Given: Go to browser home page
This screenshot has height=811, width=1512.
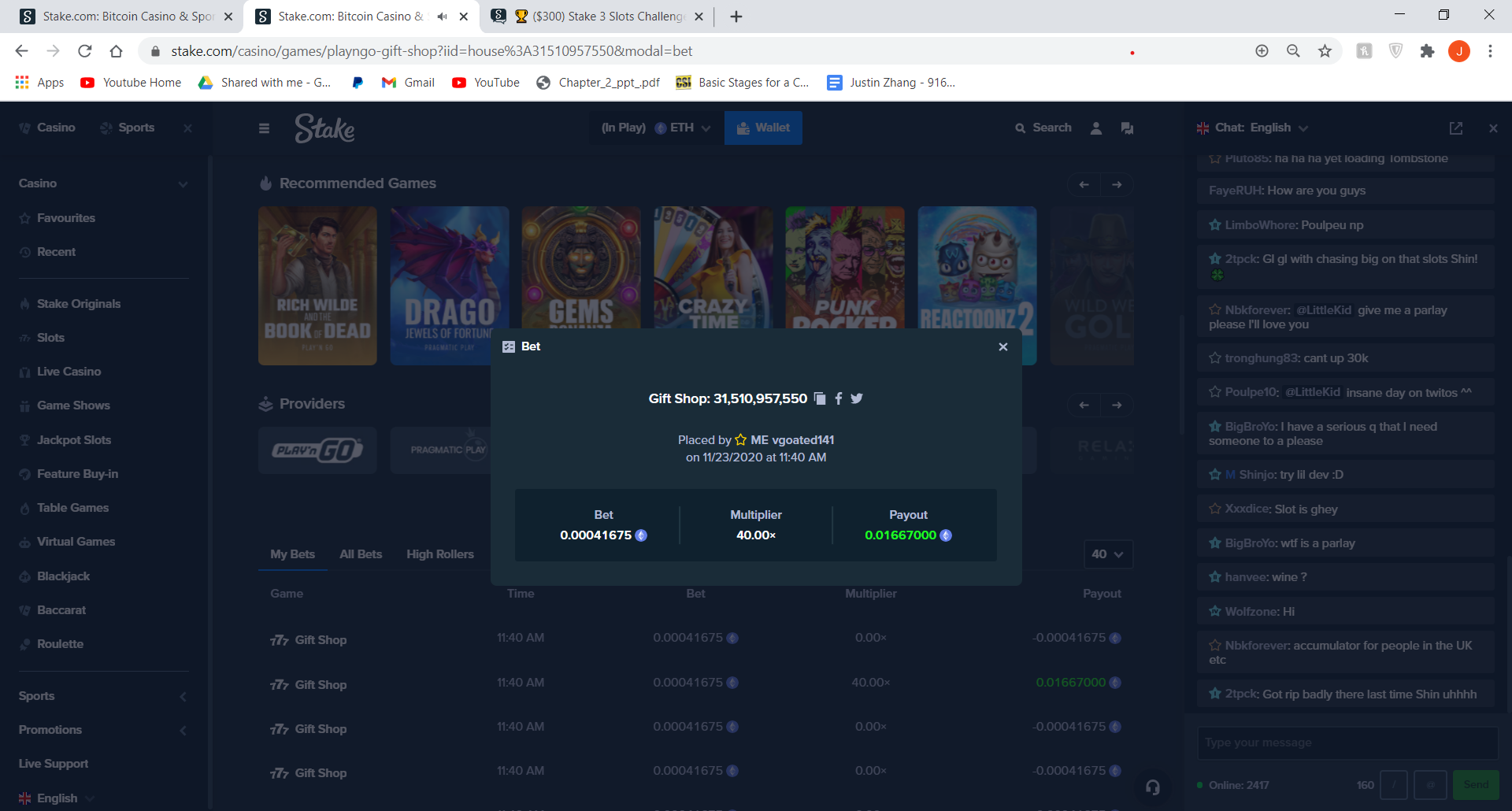Looking at the screenshot, I should (x=116, y=51).
